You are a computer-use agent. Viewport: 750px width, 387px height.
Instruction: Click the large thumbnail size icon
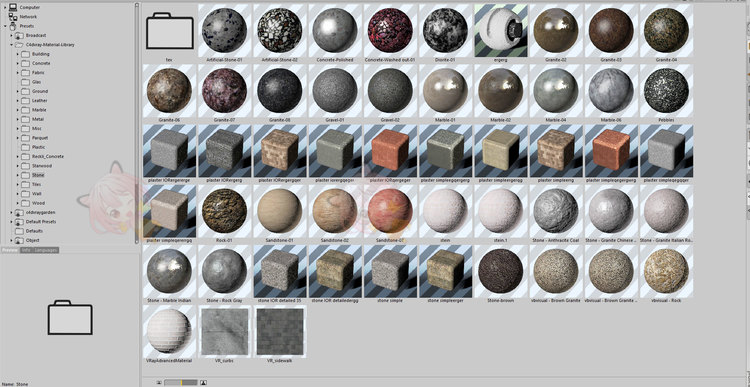(x=203, y=382)
